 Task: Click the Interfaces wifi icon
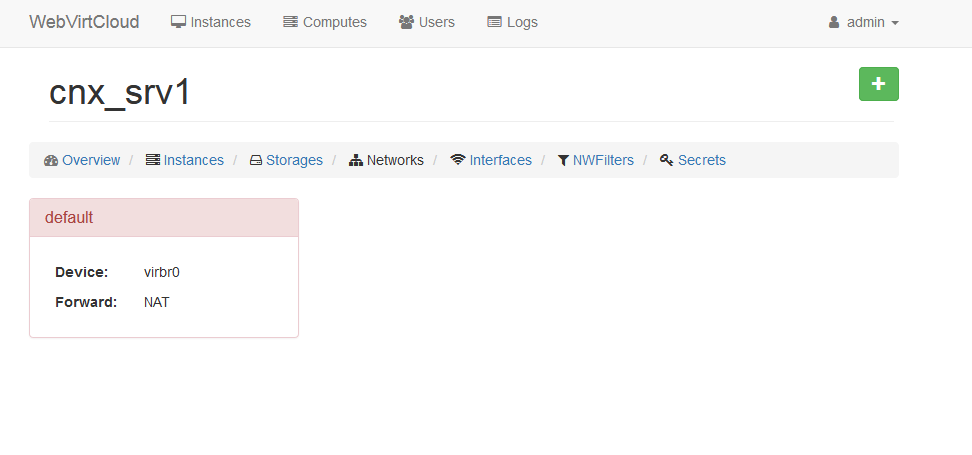click(458, 160)
